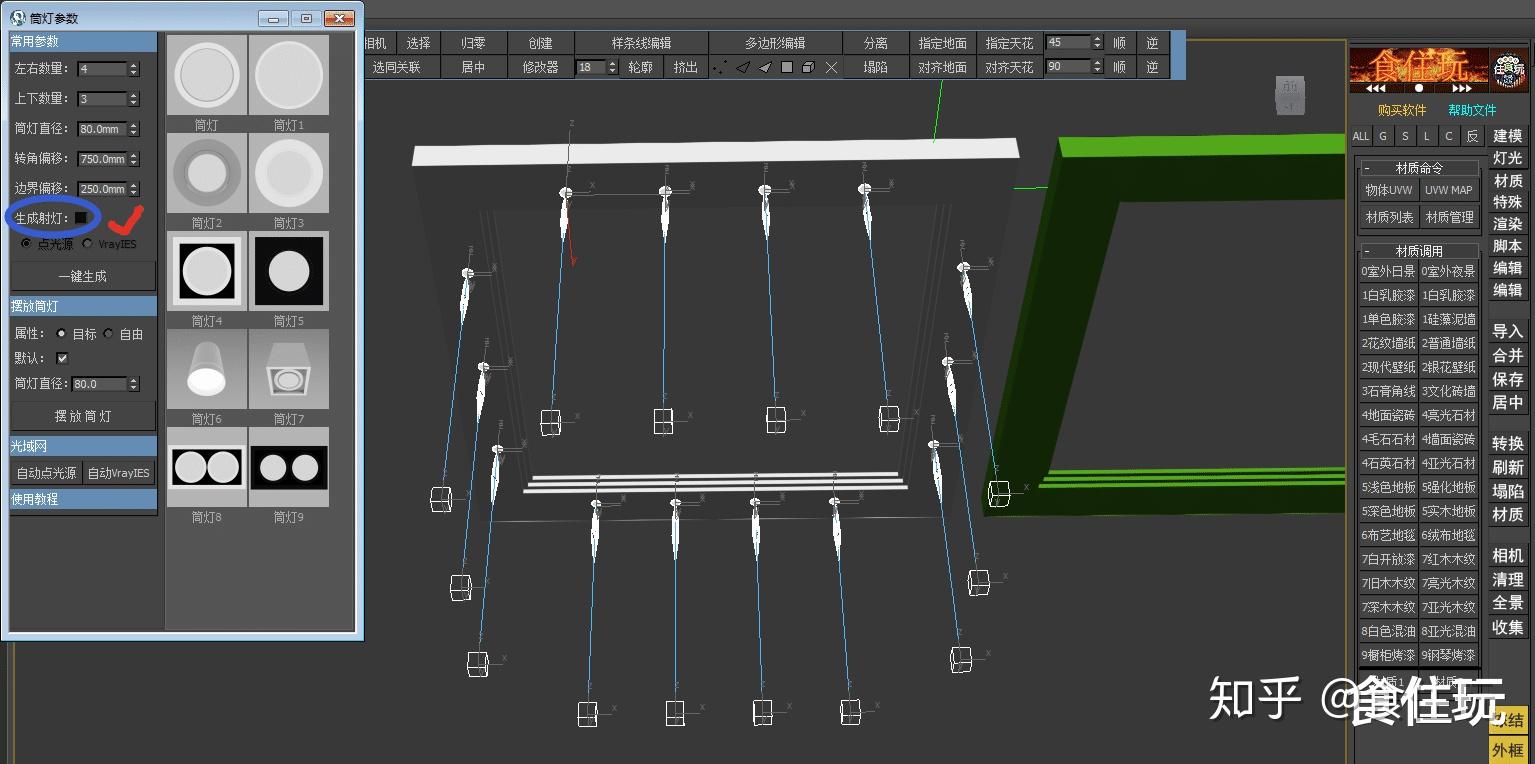Screen dimensions: 1535x764
Task: Click the rewind arrows under the banner
Action: click(x=1376, y=88)
